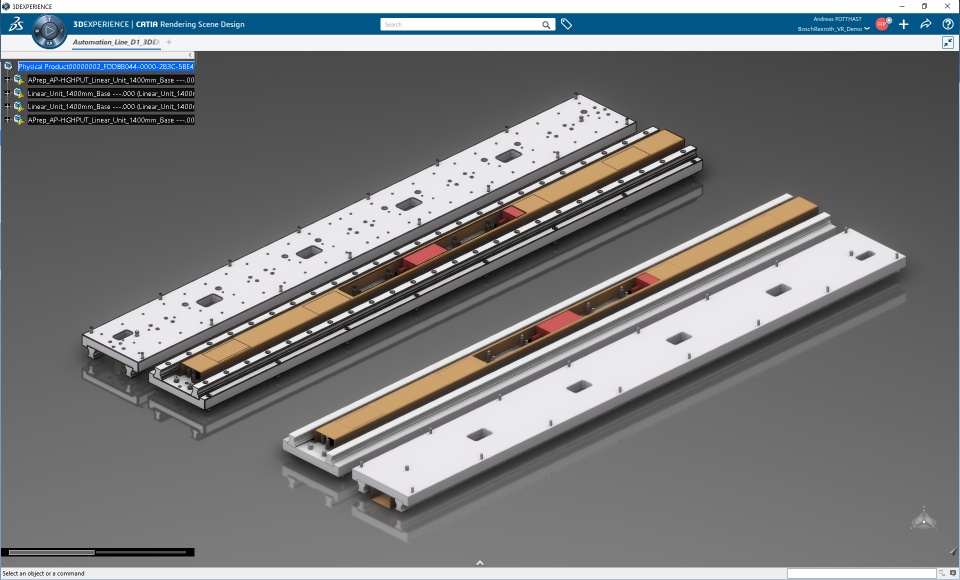960x580 pixels.
Task: Open the 6WTags tag icon
Action: click(x=566, y=24)
